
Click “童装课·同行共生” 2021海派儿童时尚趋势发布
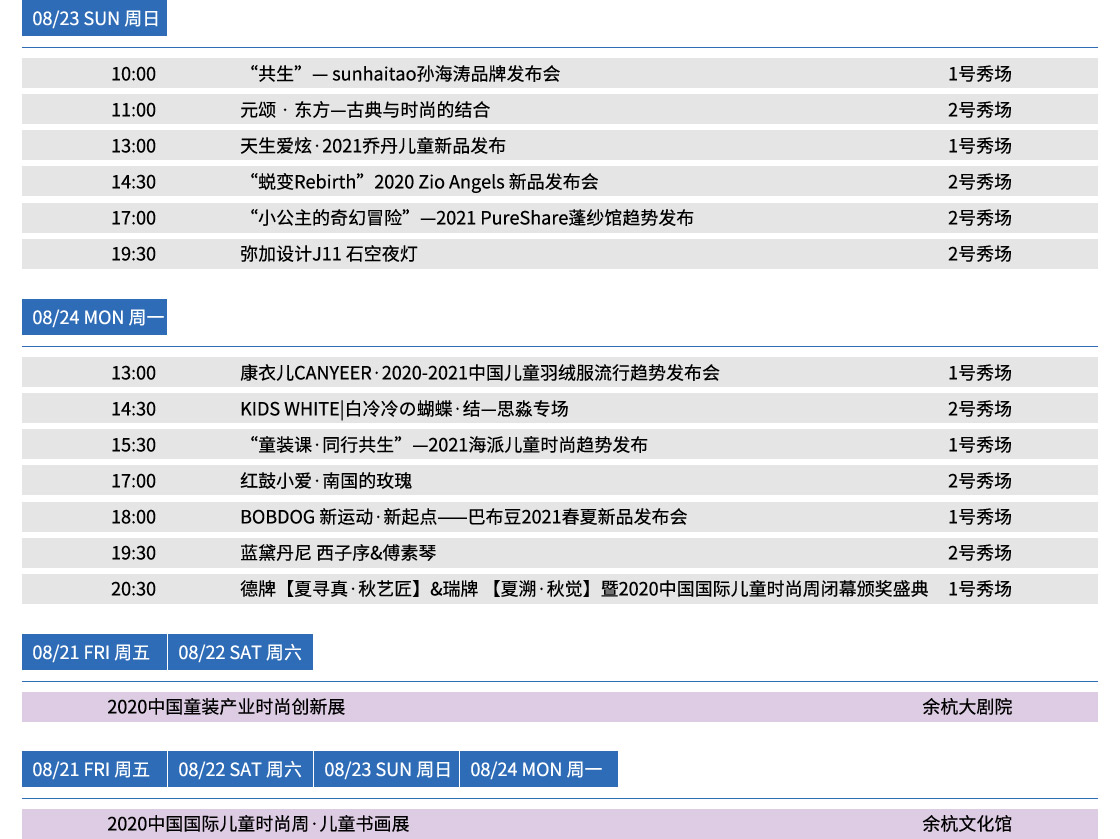pyautogui.click(x=448, y=445)
